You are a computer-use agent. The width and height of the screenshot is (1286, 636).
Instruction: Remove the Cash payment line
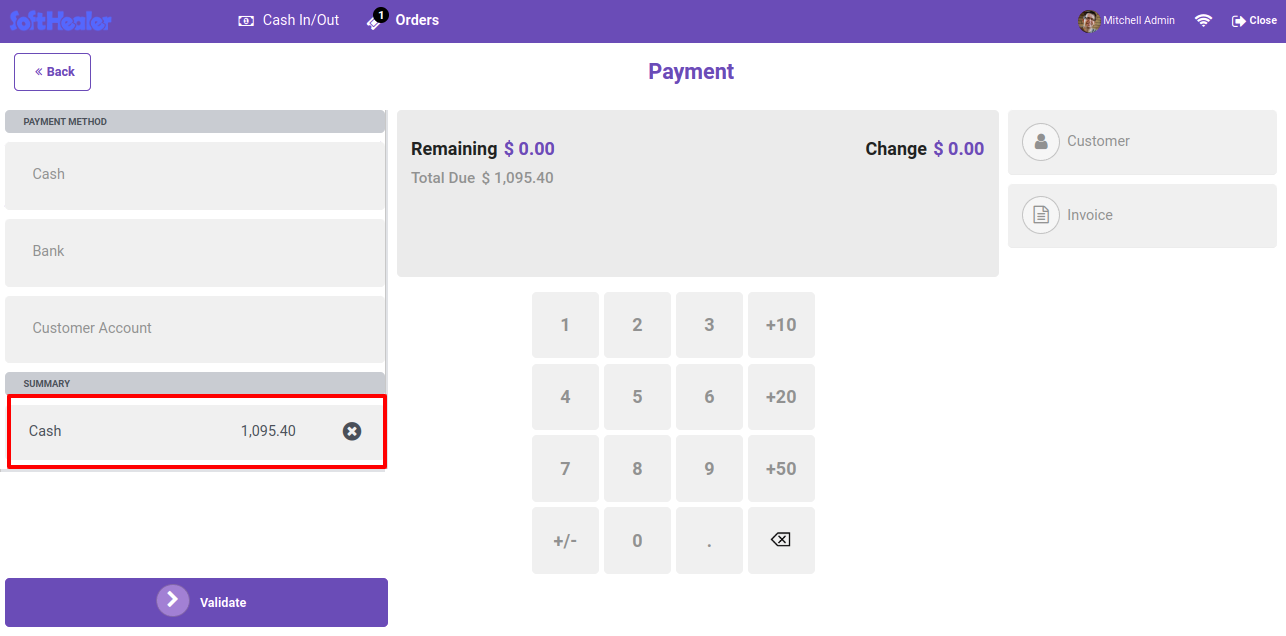(x=352, y=431)
